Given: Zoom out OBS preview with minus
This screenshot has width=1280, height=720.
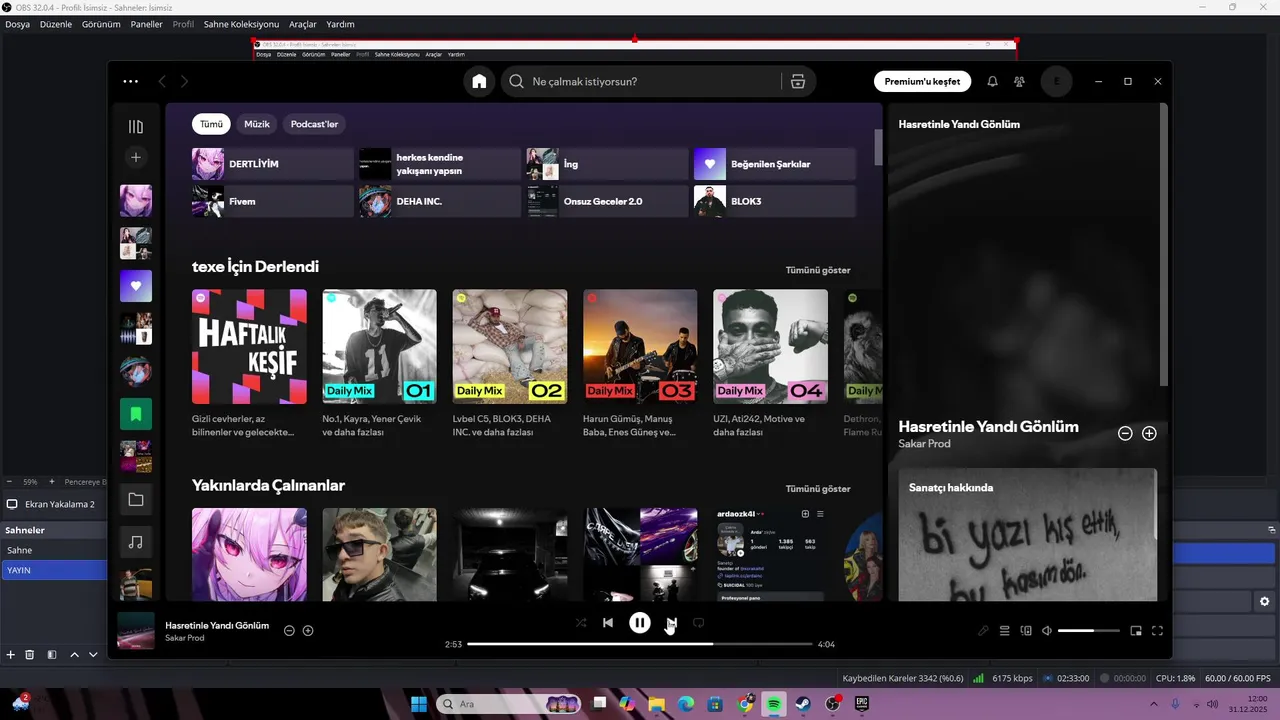Looking at the screenshot, I should [x=9, y=482].
